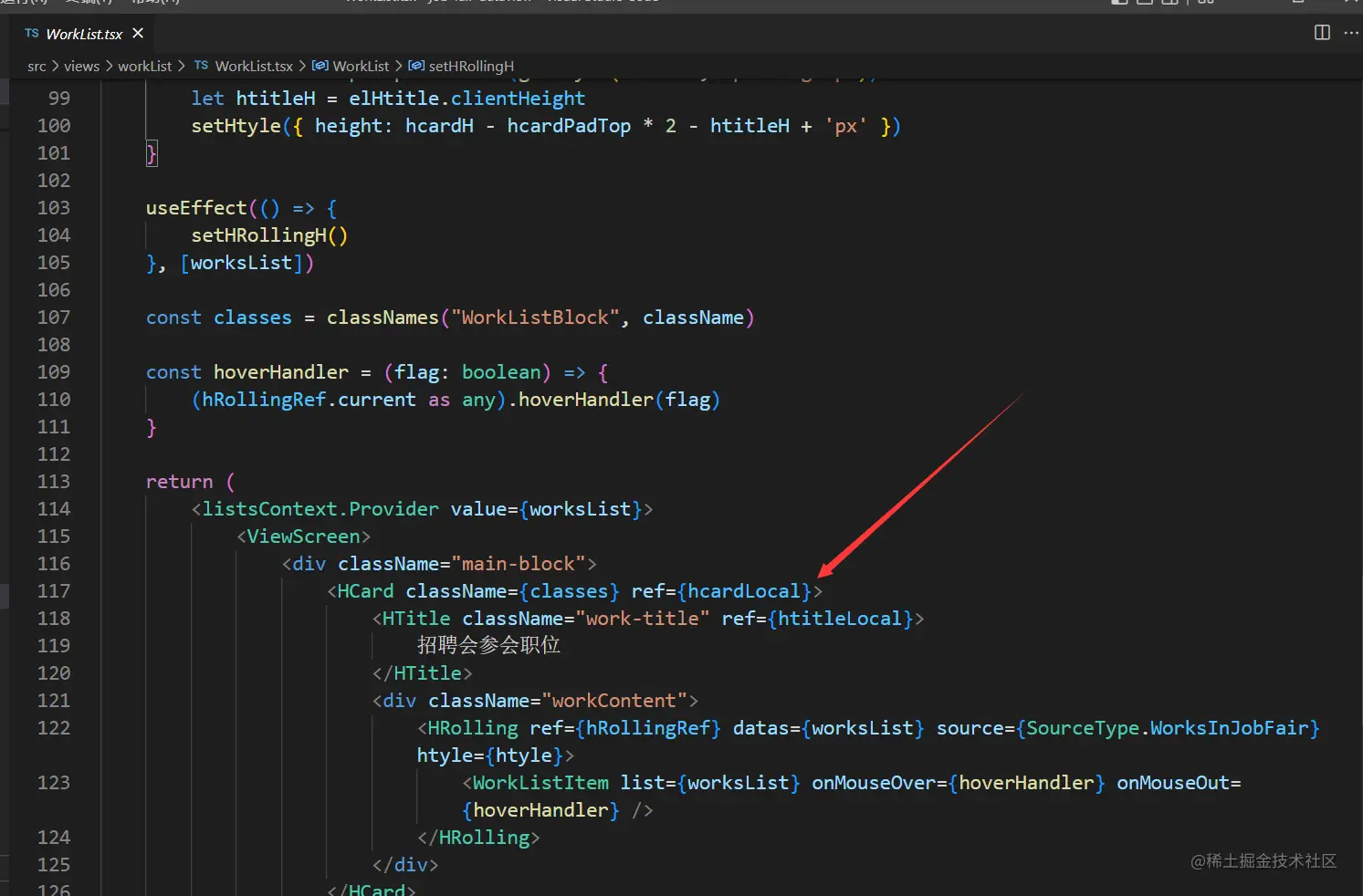Click the 'HRolling' opening tag on line 122
The width and height of the screenshot is (1363, 896).
tap(473, 728)
